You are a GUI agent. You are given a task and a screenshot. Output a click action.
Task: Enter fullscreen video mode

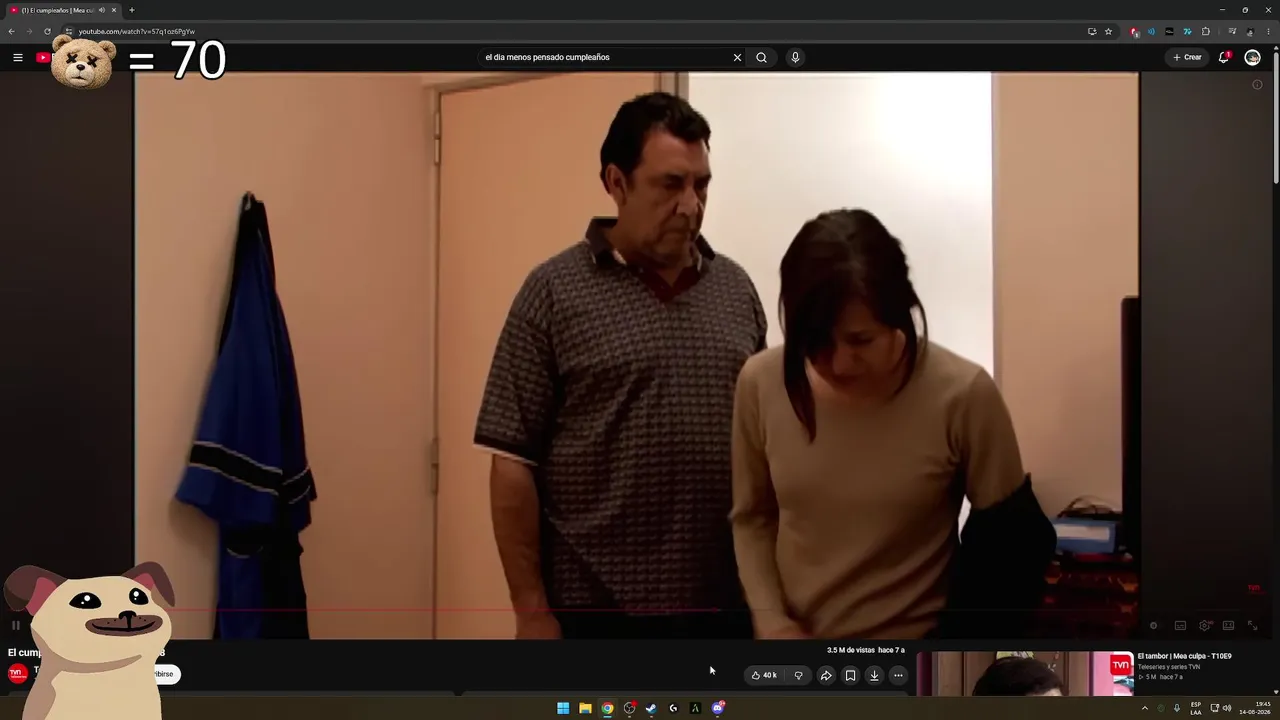pos(1252,625)
